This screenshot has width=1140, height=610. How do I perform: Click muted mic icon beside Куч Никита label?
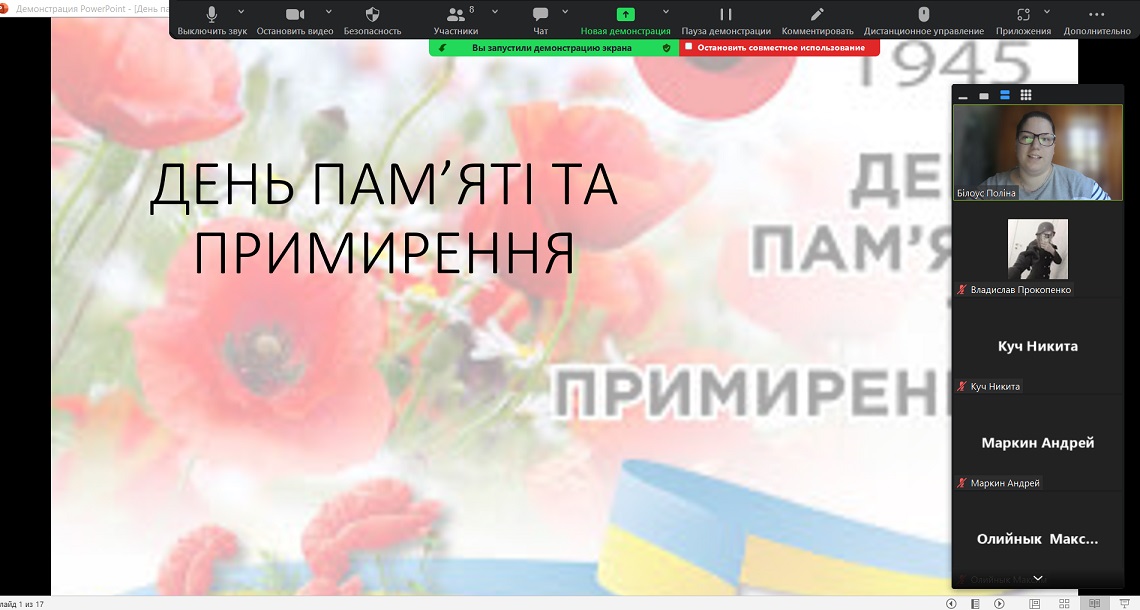pos(962,386)
